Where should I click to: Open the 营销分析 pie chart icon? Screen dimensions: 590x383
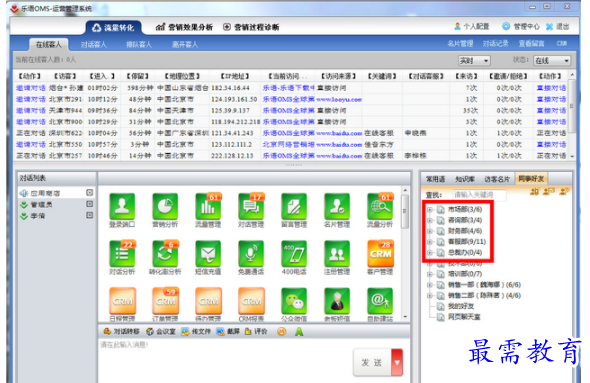(x=165, y=206)
